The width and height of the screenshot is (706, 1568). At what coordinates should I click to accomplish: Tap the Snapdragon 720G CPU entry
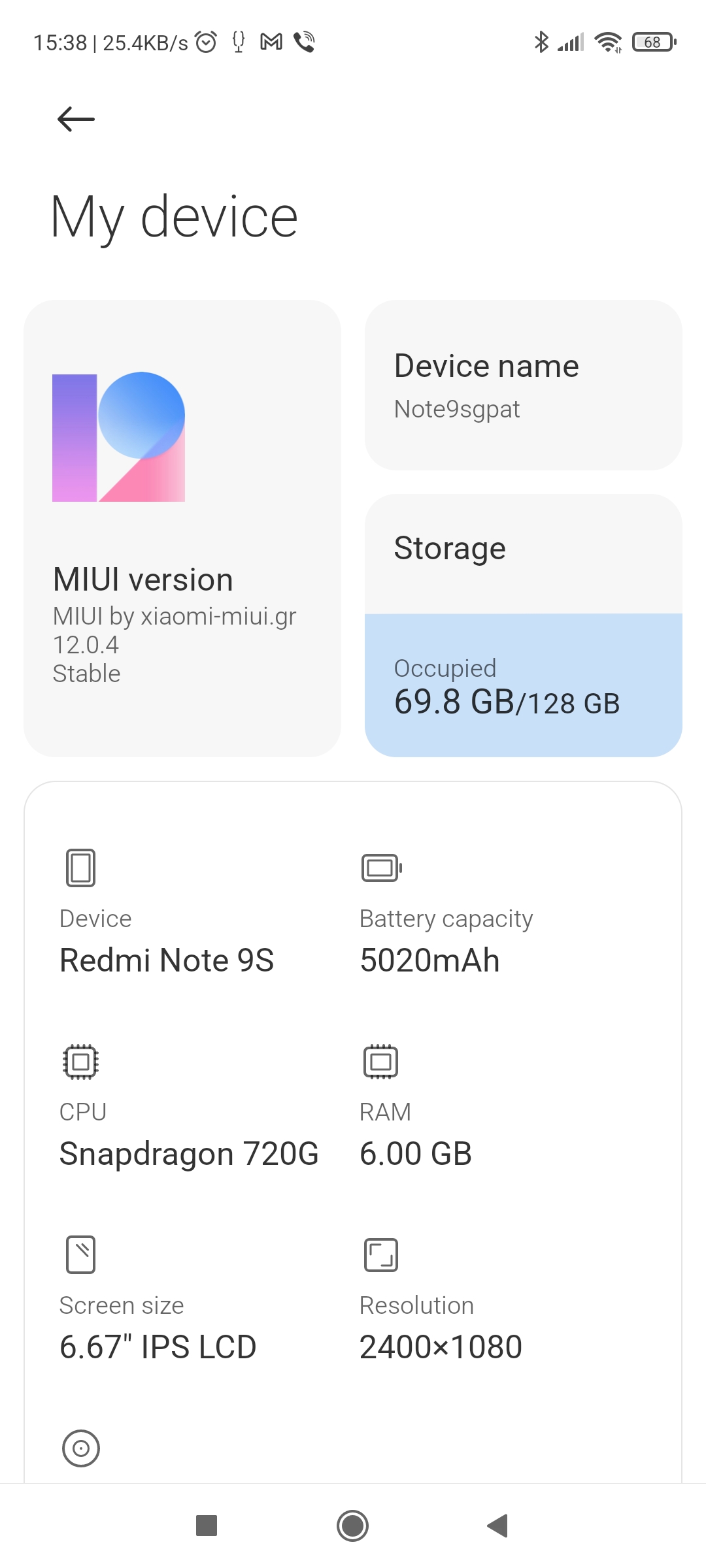pyautogui.click(x=189, y=1154)
